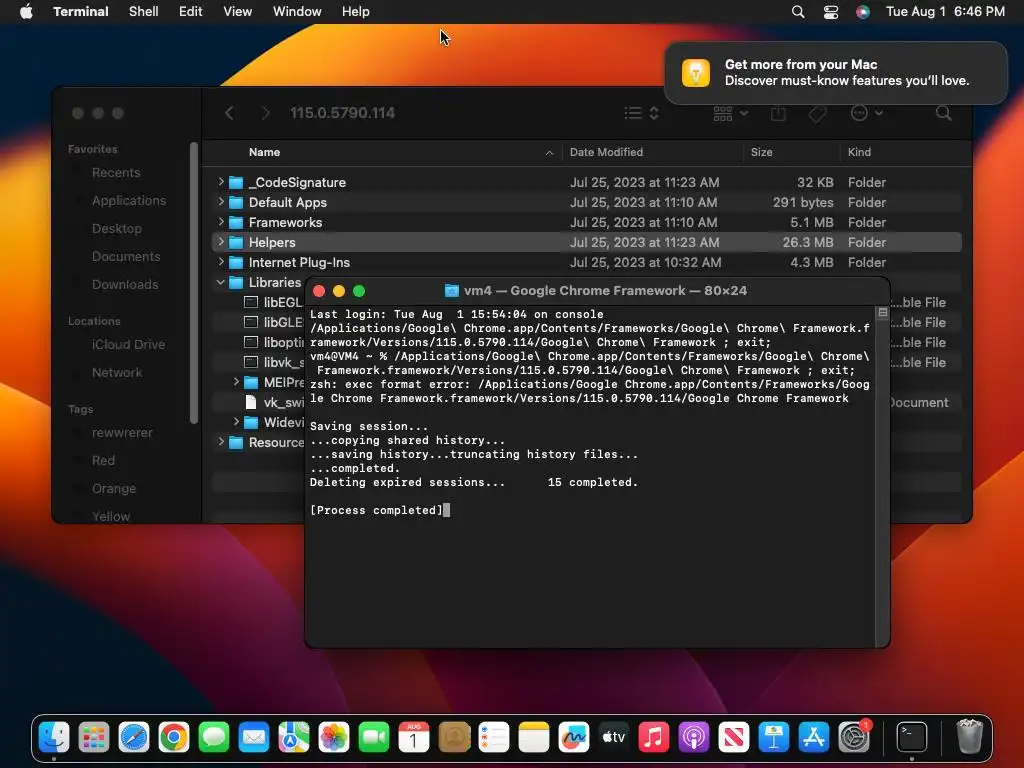Search in the Finder window
Screen dimensions: 1024x768
[943, 114]
